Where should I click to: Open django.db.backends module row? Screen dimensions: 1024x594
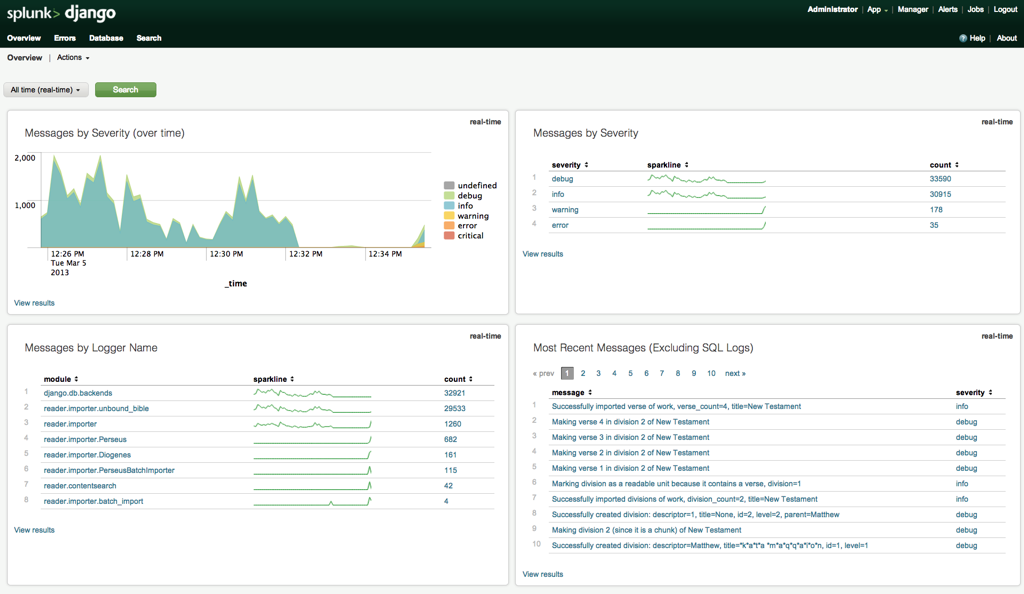(x=78, y=393)
